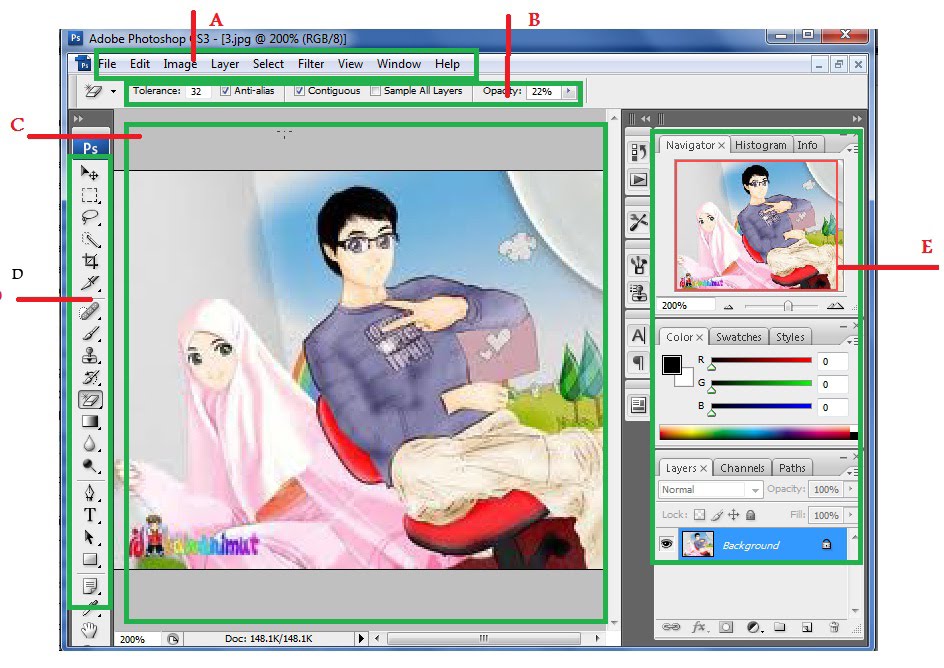The image size is (944, 668).
Task: Switch to the Channels tab
Action: (742, 468)
